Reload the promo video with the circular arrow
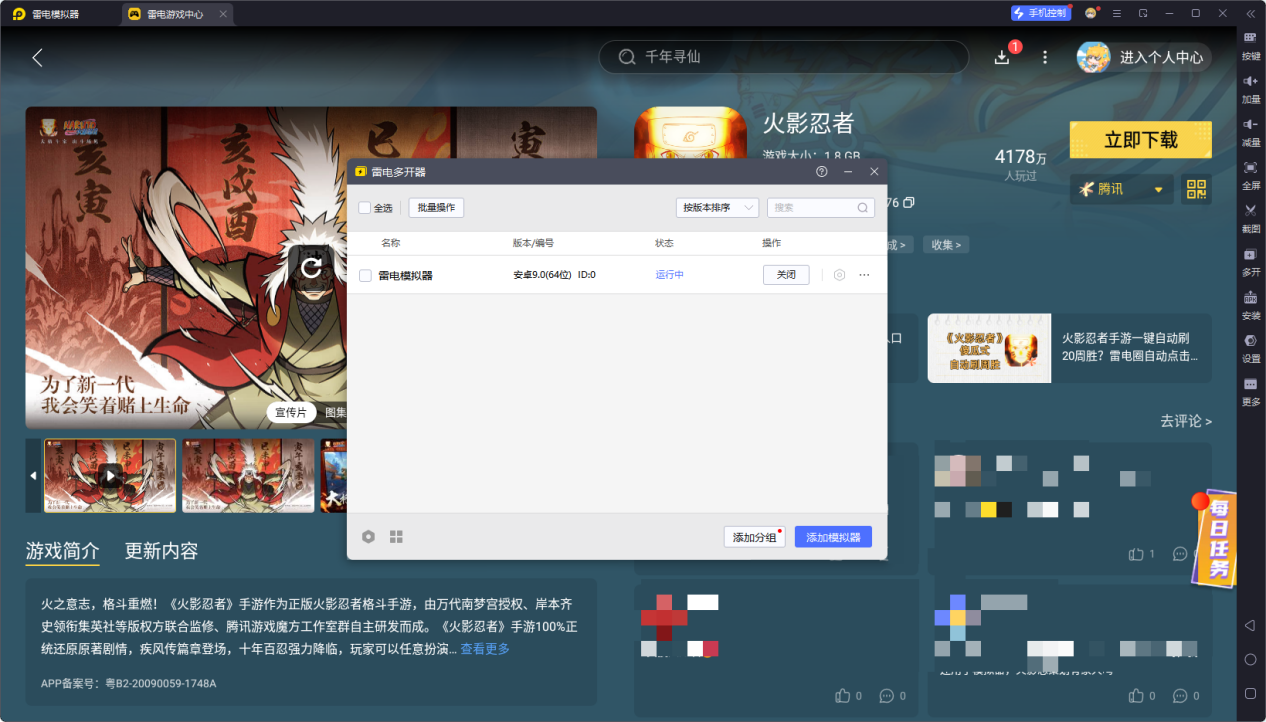The height and width of the screenshot is (722, 1266). 311,267
